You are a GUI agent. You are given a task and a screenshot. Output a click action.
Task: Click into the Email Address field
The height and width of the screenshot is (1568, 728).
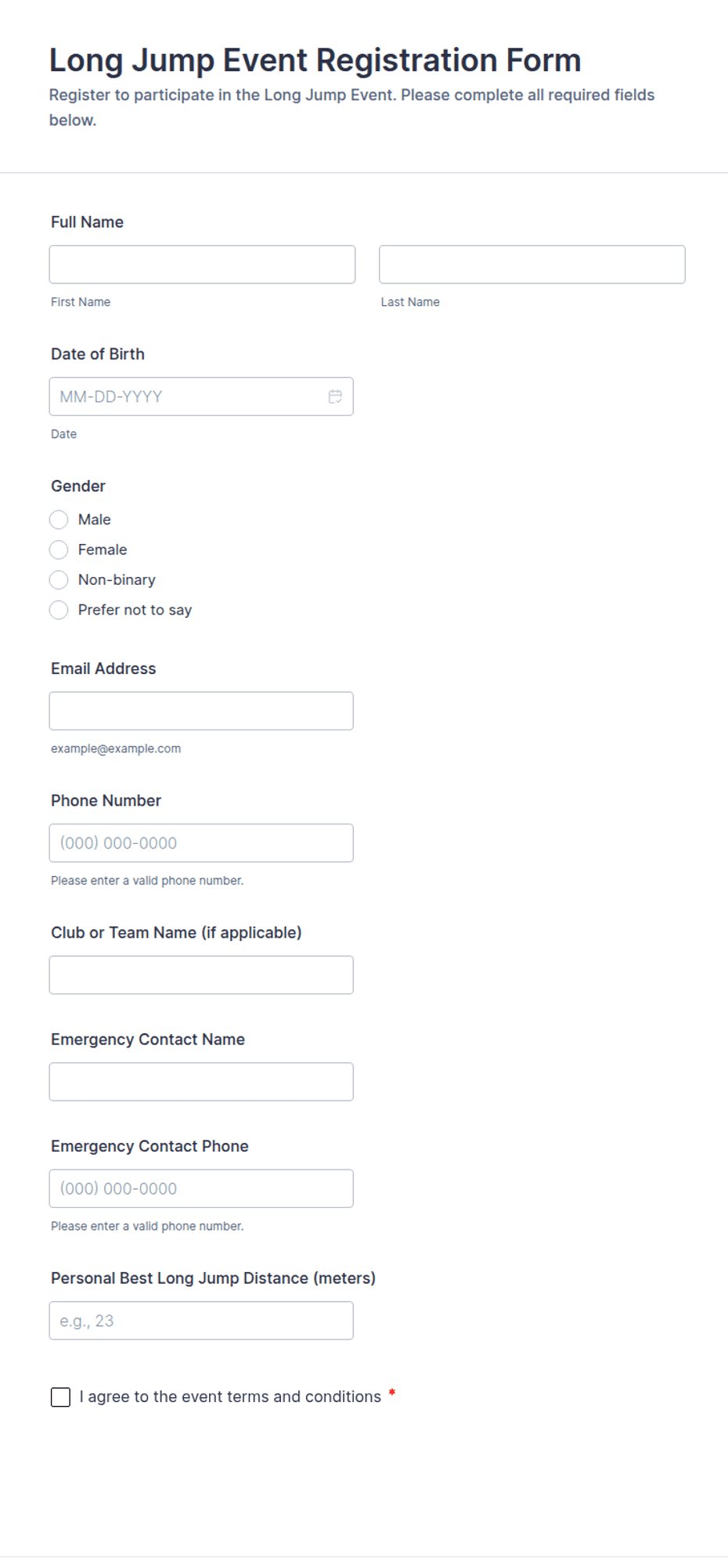point(201,711)
